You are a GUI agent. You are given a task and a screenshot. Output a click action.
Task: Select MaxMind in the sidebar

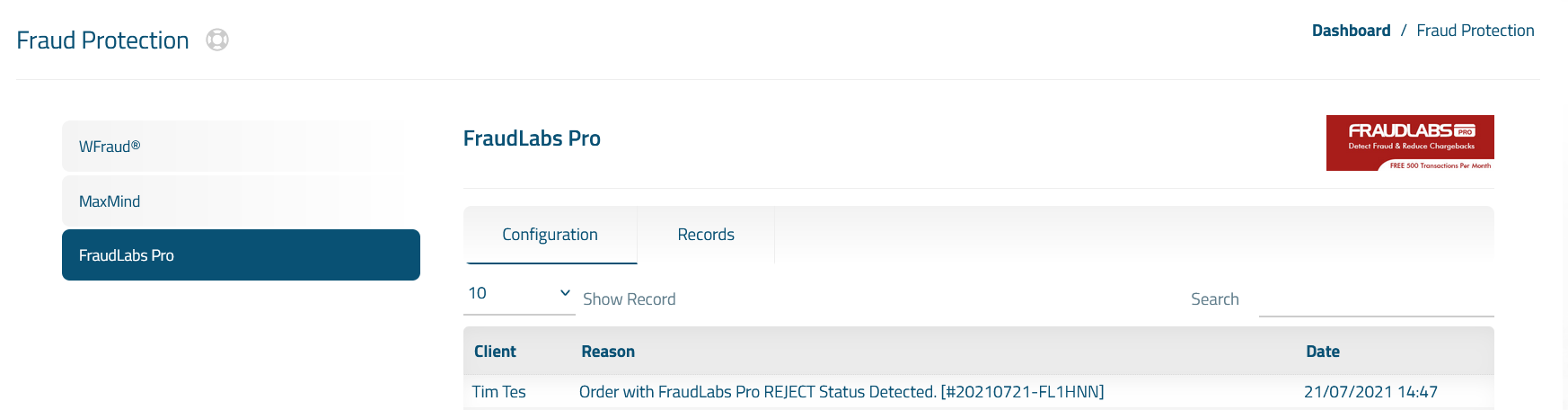click(241, 201)
